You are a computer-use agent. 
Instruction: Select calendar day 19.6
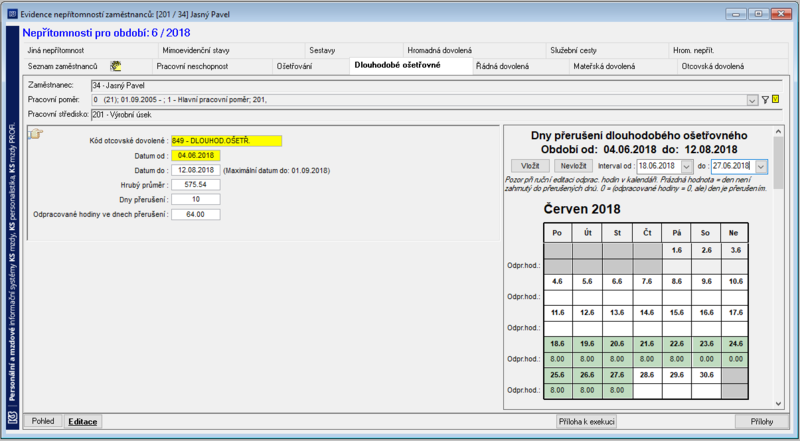point(587,344)
